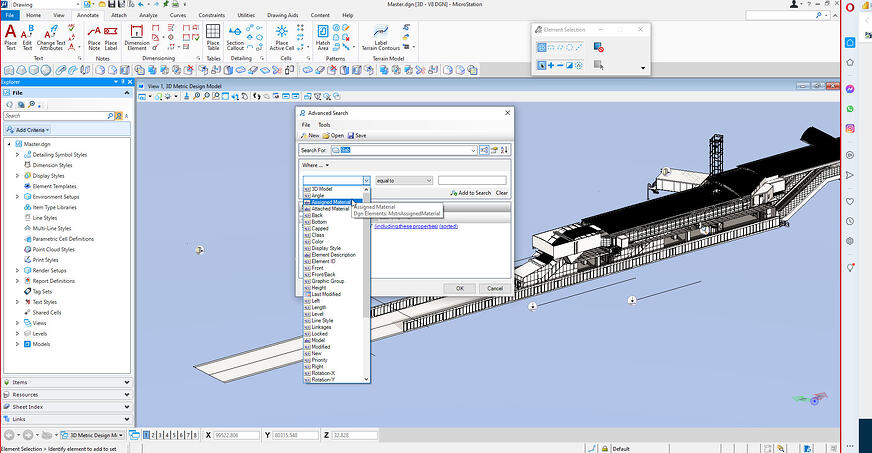872x453 pixels.
Task: Toggle view number 8 button
Action: [x=195, y=435]
